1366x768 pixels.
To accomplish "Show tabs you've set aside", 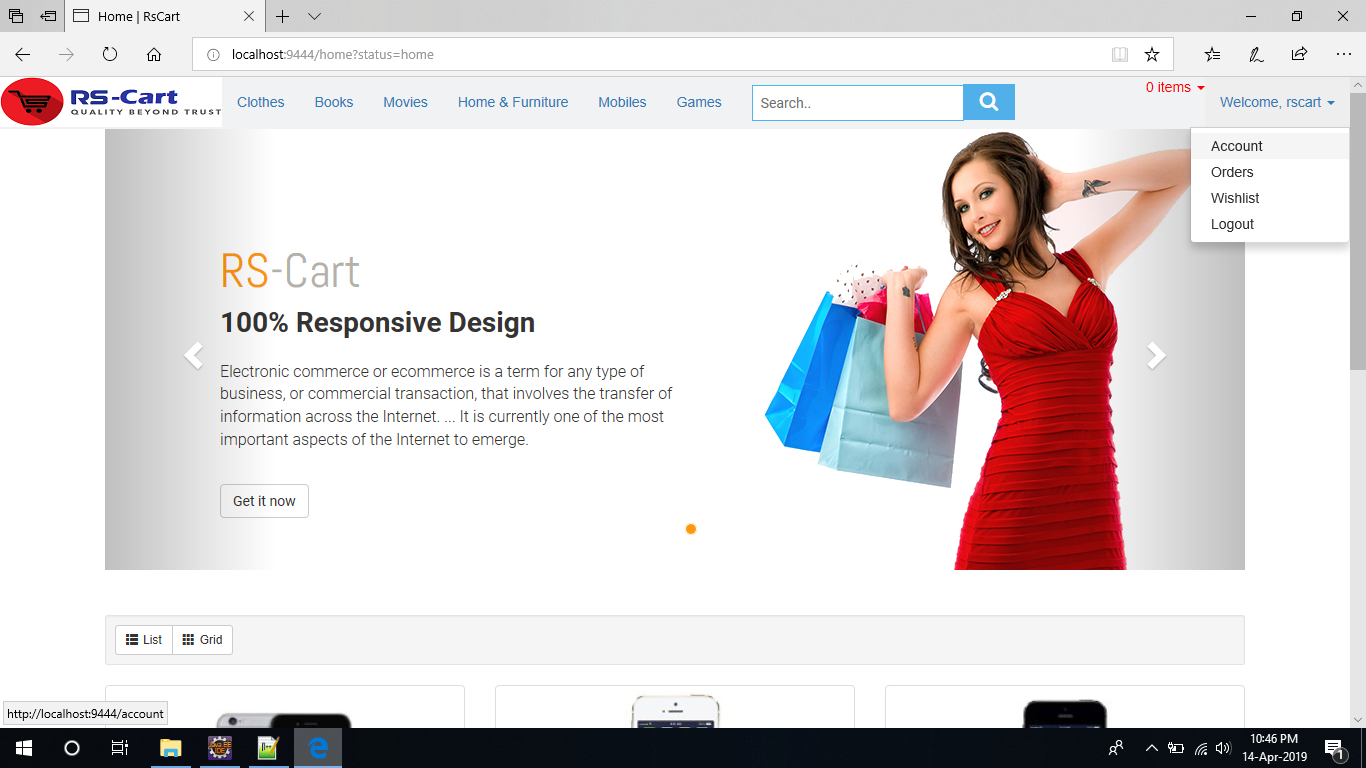I will tap(16, 16).
